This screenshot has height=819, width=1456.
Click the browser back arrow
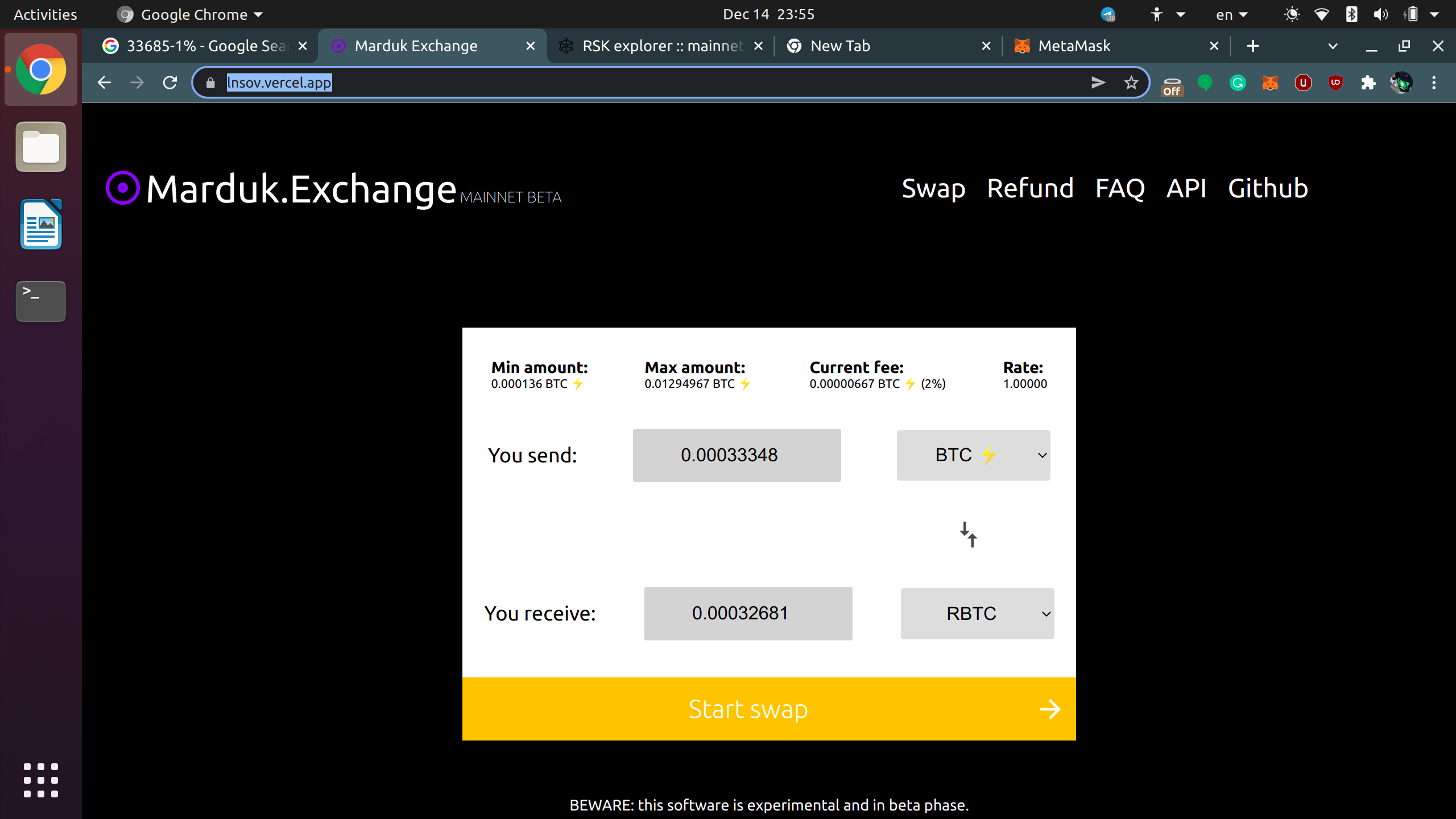(104, 83)
